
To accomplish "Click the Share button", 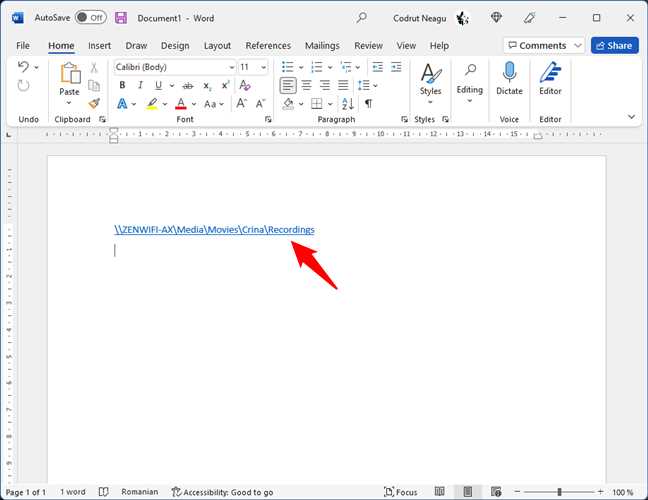I will (x=615, y=45).
